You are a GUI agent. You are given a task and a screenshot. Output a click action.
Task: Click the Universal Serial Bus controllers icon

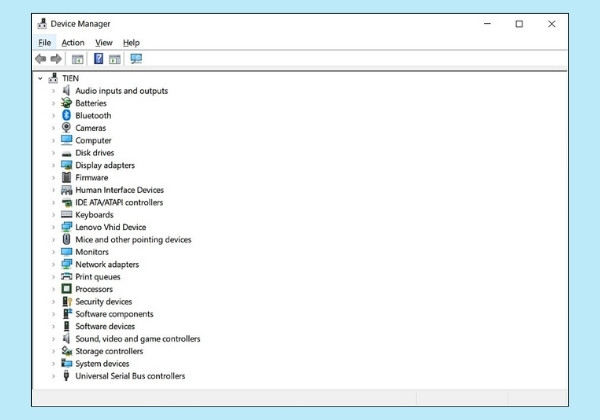pyautogui.click(x=67, y=376)
